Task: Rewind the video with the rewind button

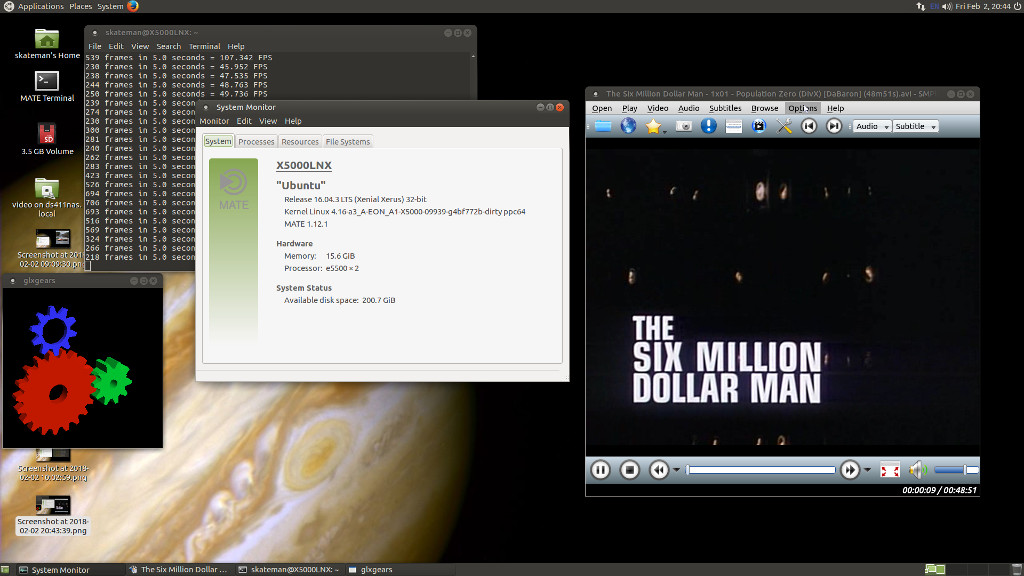Action: coord(659,470)
